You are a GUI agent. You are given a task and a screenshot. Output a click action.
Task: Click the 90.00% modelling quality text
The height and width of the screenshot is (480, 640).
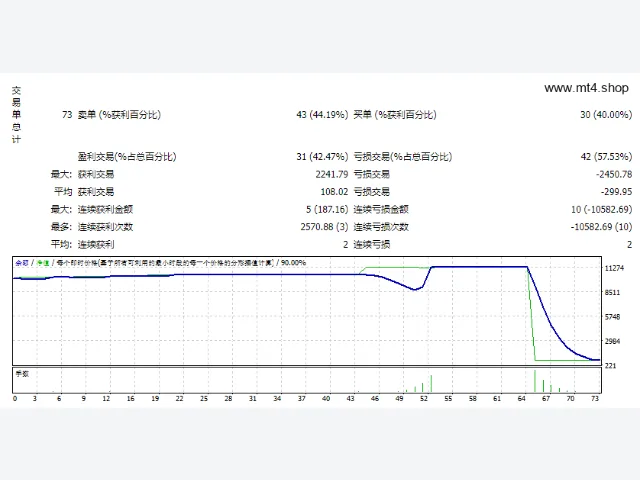pos(293,262)
